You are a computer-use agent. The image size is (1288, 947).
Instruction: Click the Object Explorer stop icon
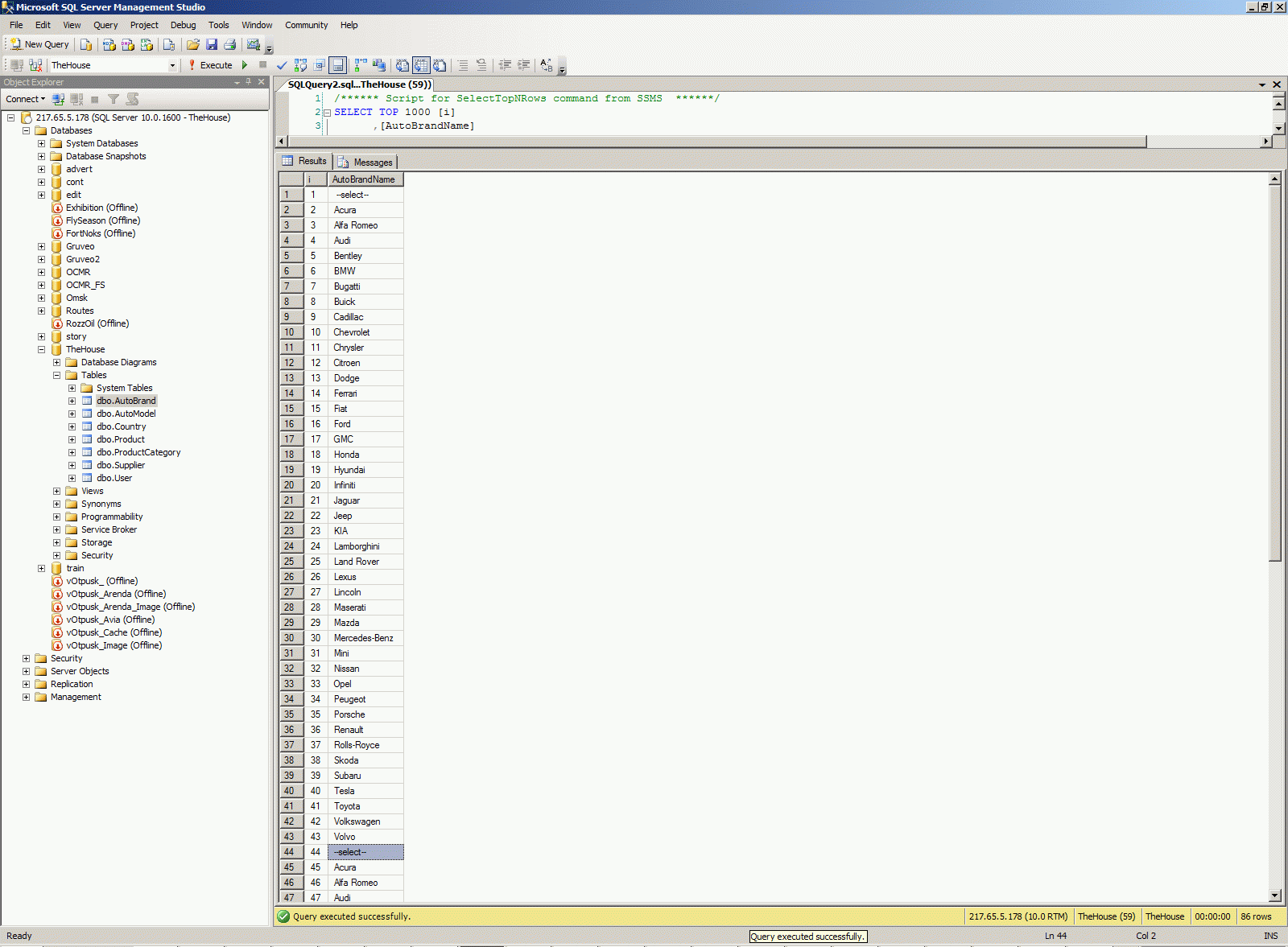pos(95,99)
